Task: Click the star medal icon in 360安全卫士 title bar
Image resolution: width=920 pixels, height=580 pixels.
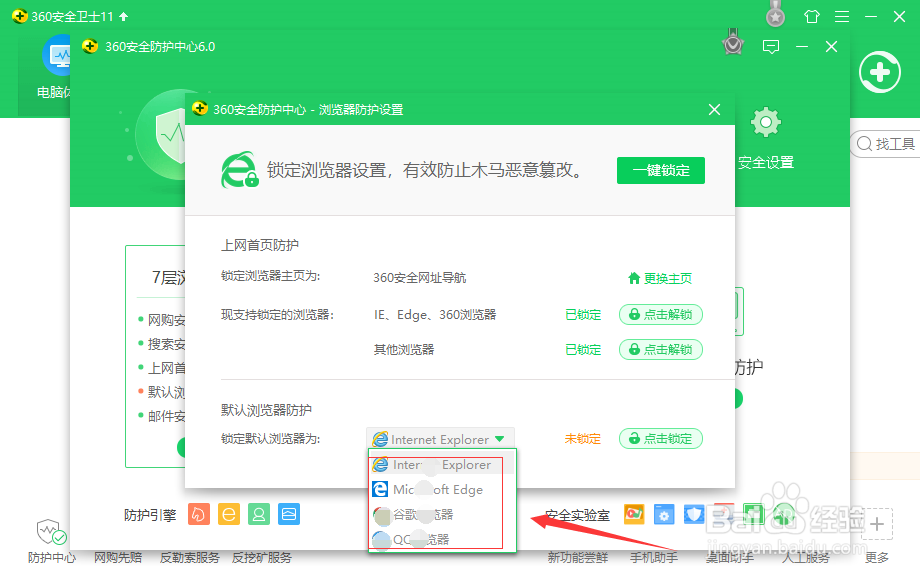Action: pos(776,14)
